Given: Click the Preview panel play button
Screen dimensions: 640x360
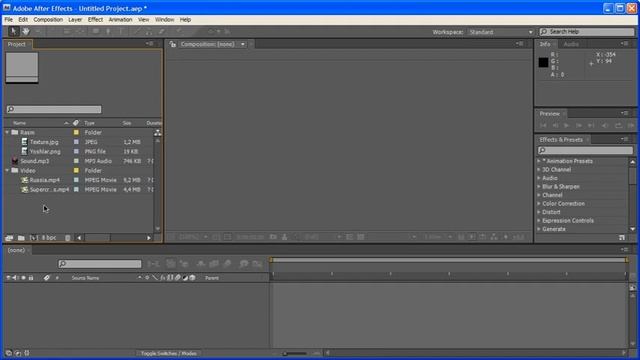Looking at the screenshot, I should coord(567,126).
